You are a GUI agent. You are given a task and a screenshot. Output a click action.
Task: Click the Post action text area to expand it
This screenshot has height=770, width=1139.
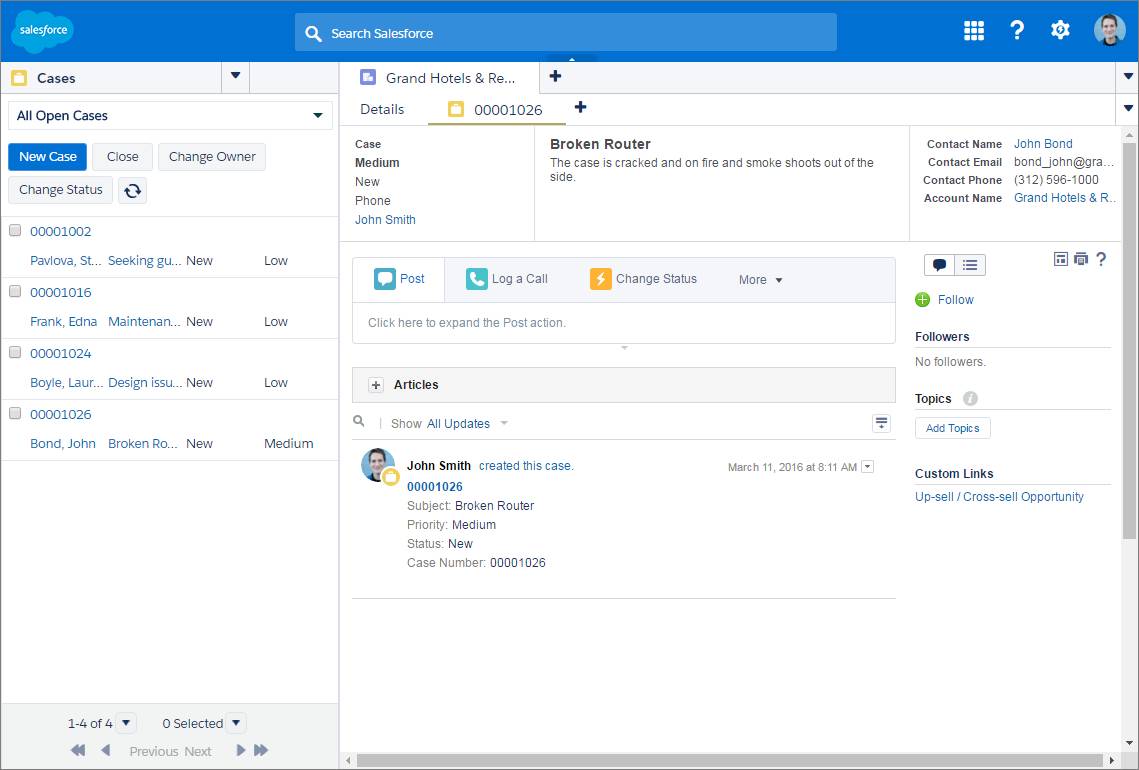(x=624, y=323)
